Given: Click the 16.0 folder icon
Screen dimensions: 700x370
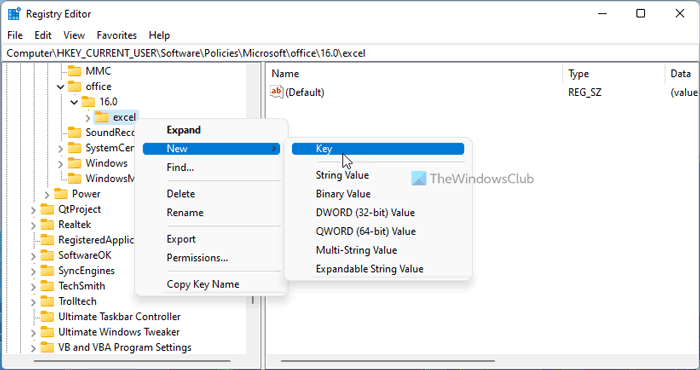Looking at the screenshot, I should pyautogui.click(x=88, y=102).
